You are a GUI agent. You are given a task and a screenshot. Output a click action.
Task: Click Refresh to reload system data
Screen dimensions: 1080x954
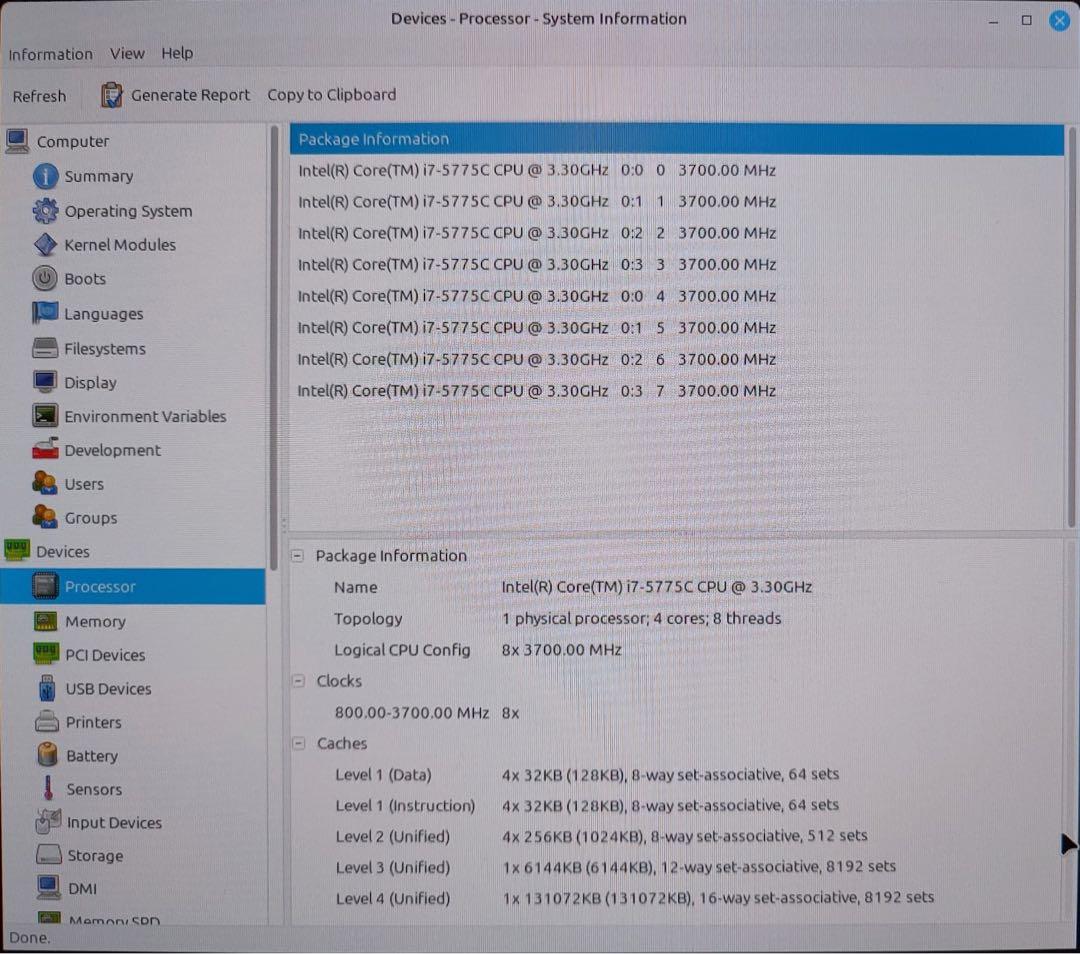click(39, 95)
